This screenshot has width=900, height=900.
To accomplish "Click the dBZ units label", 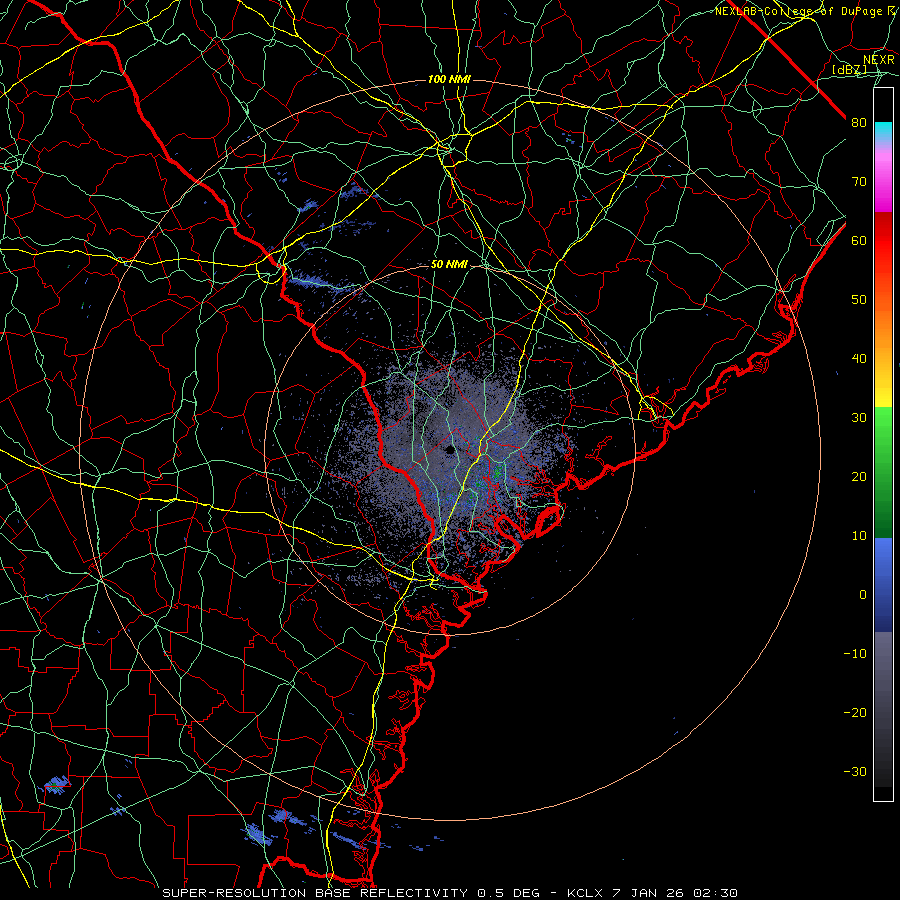I will pos(849,69).
